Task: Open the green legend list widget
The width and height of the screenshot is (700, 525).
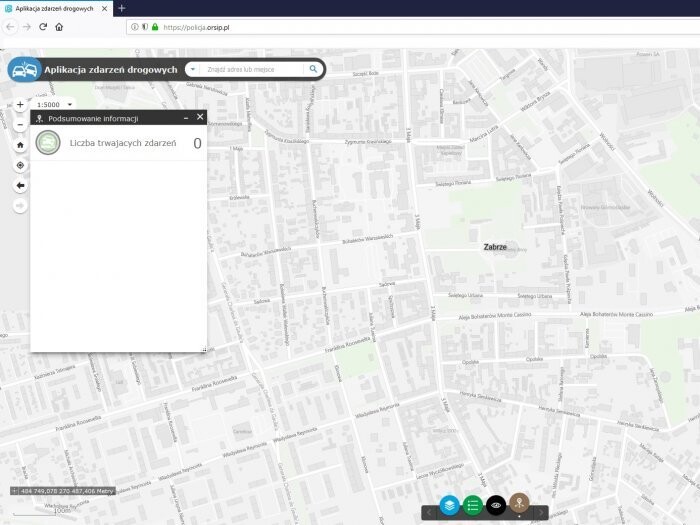Action: pos(473,506)
